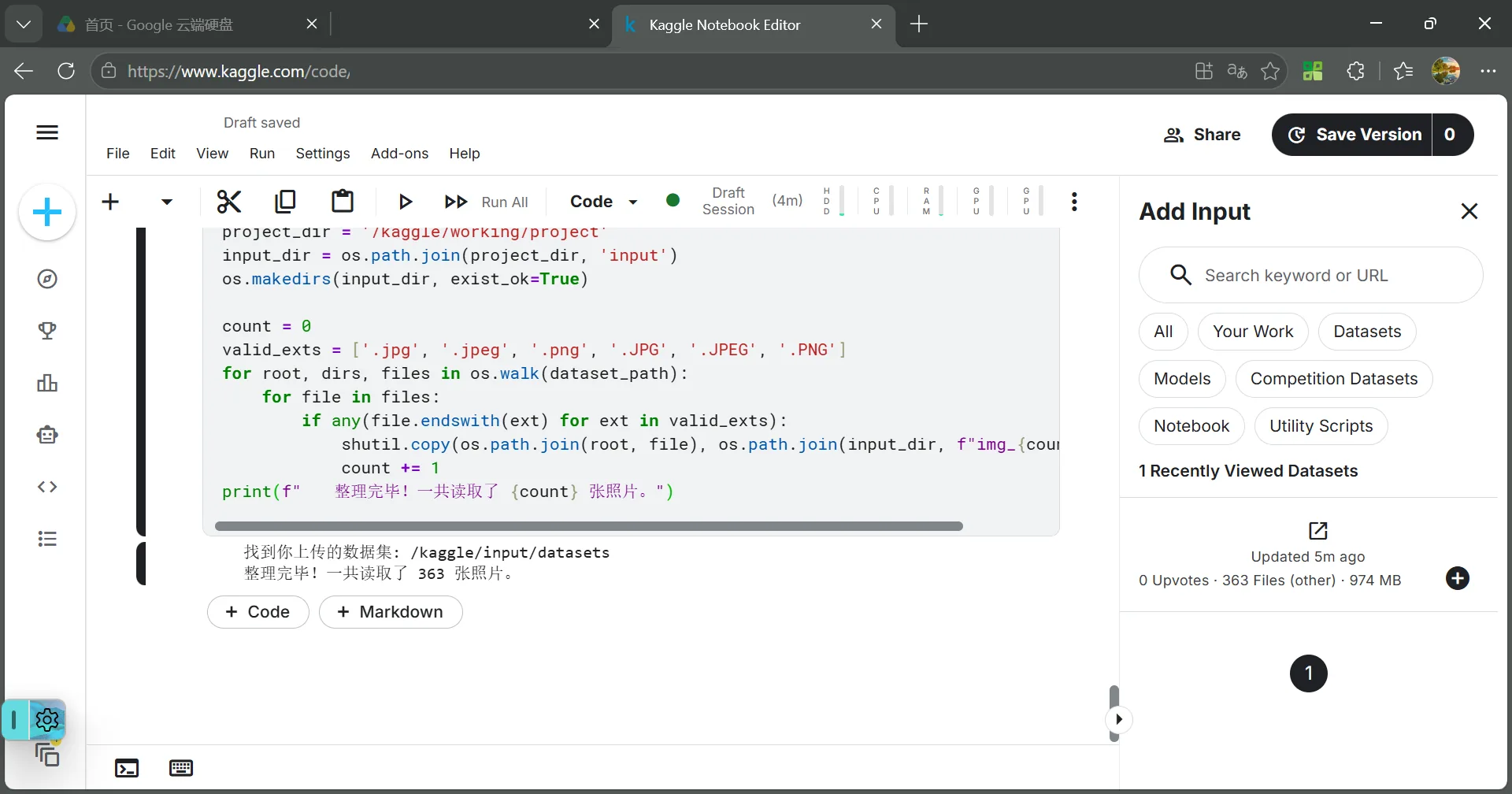1512x794 pixels.
Task: Open the console terminal icon
Action: tap(127, 768)
